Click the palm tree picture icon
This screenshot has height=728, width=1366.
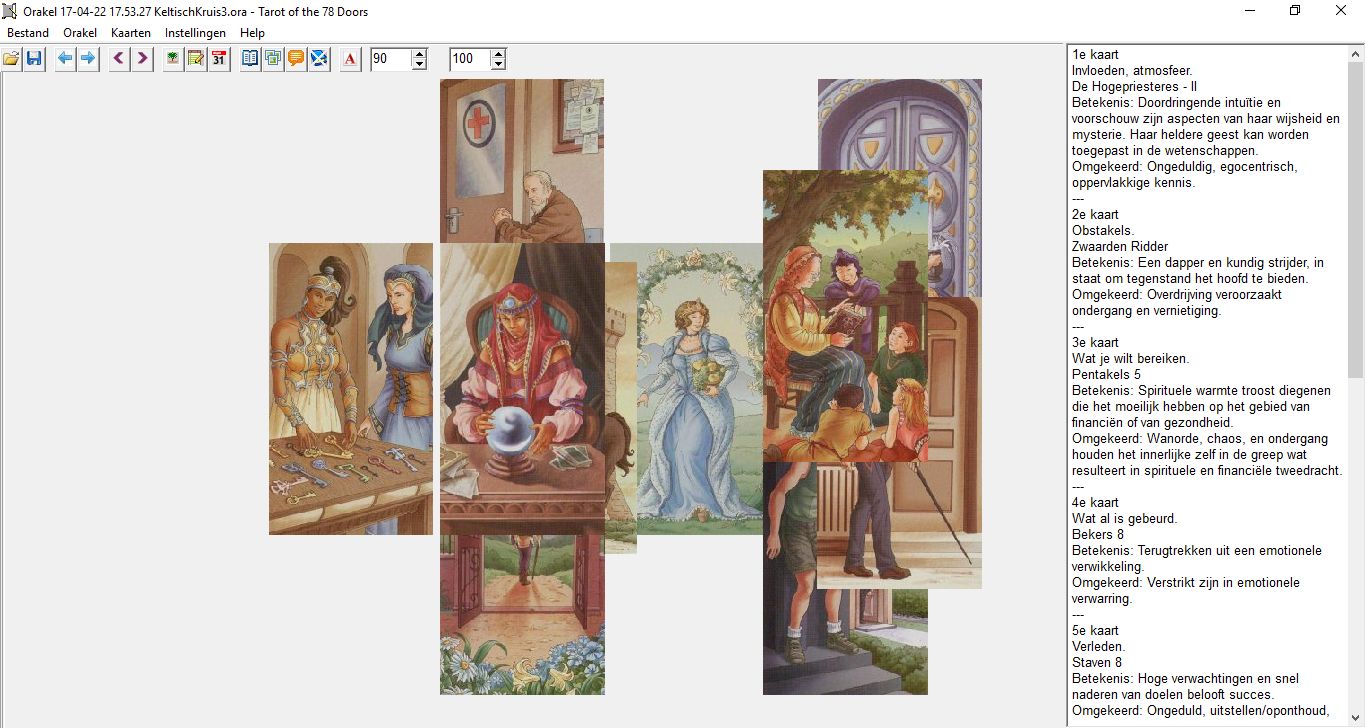[x=173, y=59]
